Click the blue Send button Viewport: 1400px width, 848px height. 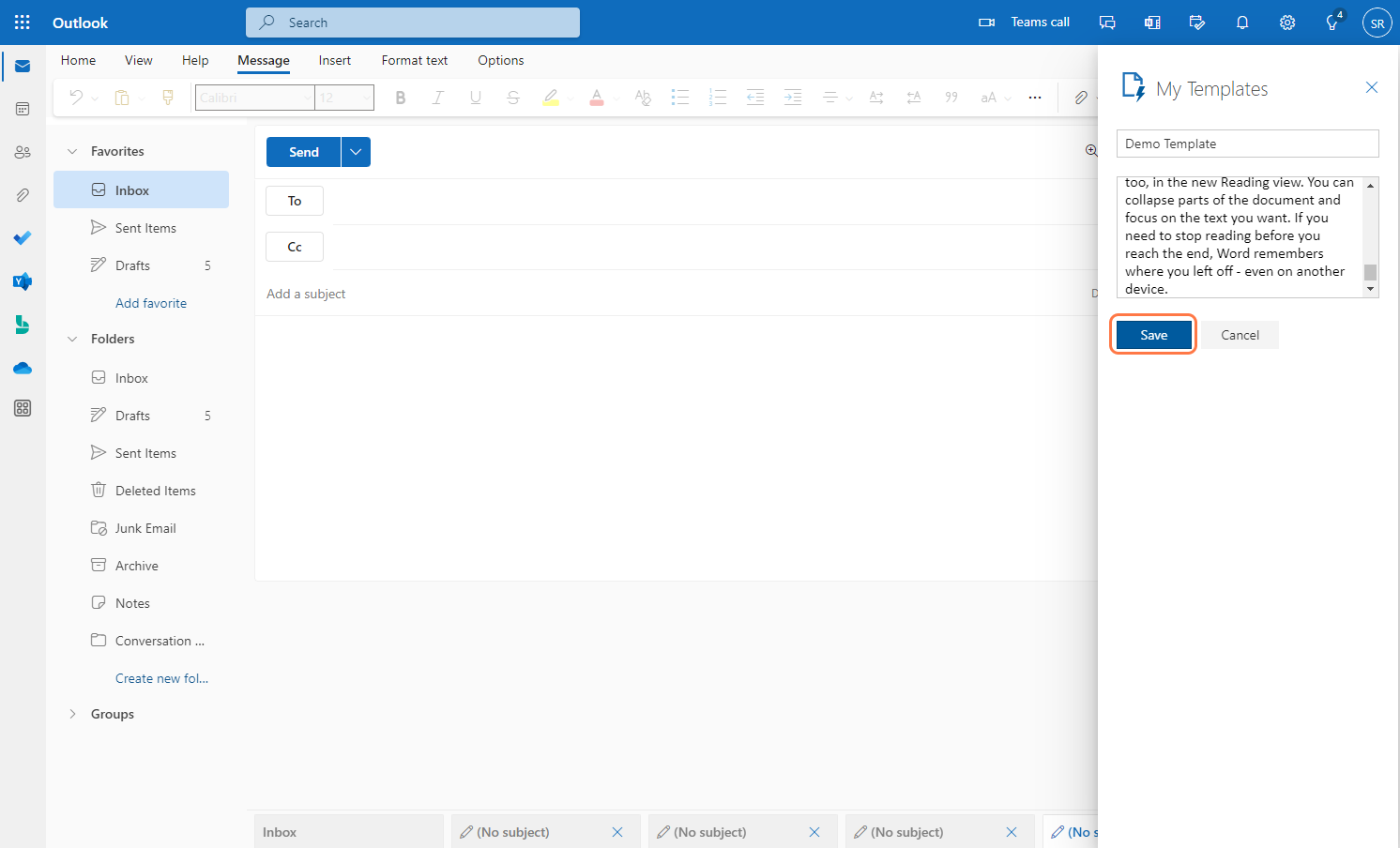(x=304, y=152)
